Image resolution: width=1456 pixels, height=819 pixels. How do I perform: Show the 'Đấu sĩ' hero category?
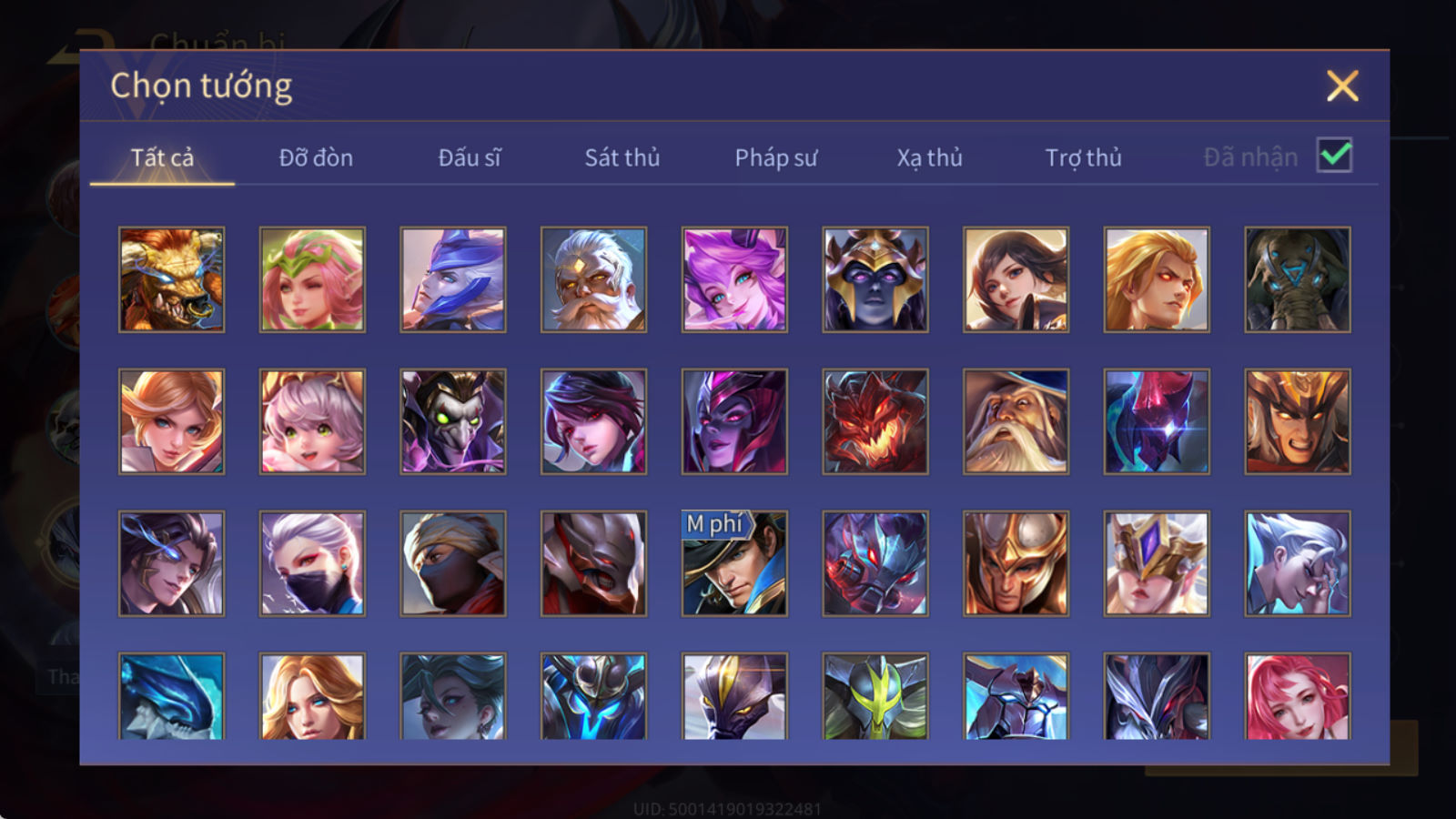(x=469, y=157)
